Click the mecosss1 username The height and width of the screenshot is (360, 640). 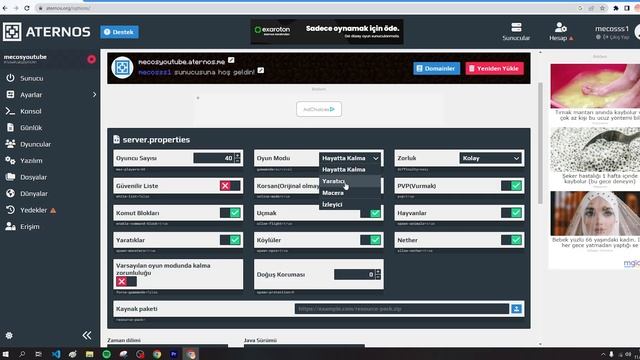point(611,29)
